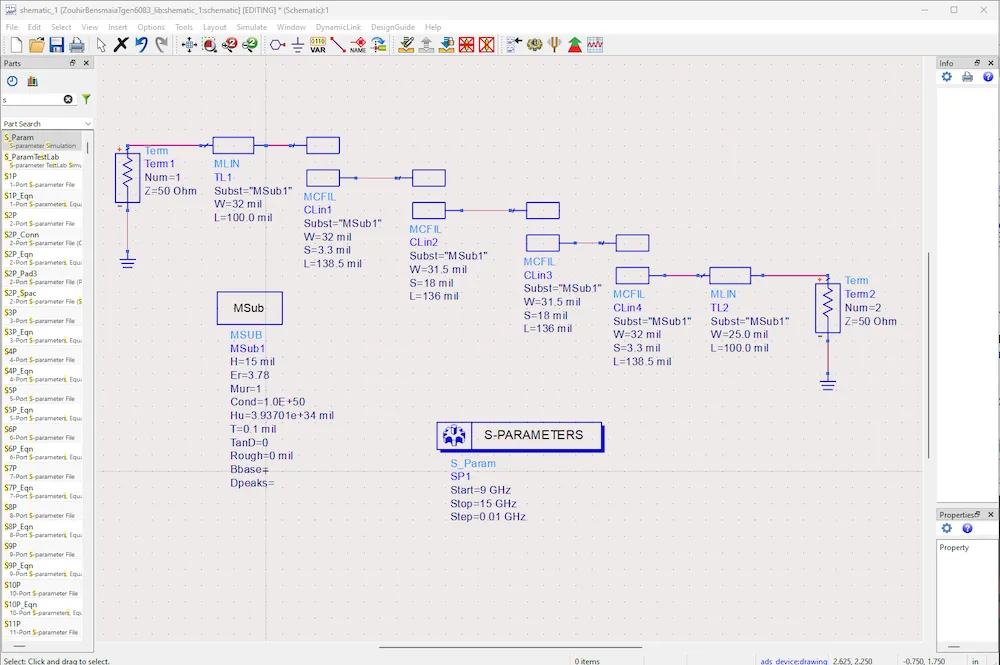Close the Parts panel
Screen dimensions: 1000x665
[86, 62]
